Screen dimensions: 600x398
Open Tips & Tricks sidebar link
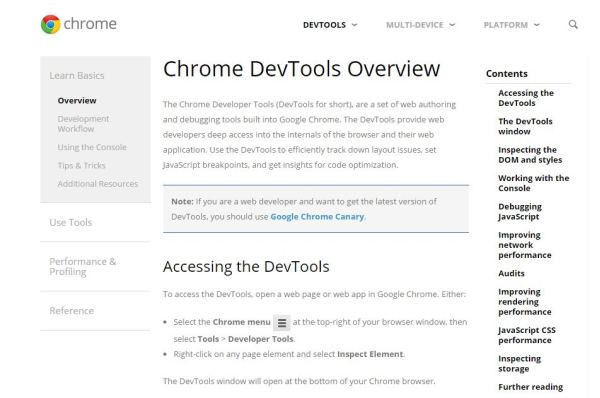(x=82, y=166)
